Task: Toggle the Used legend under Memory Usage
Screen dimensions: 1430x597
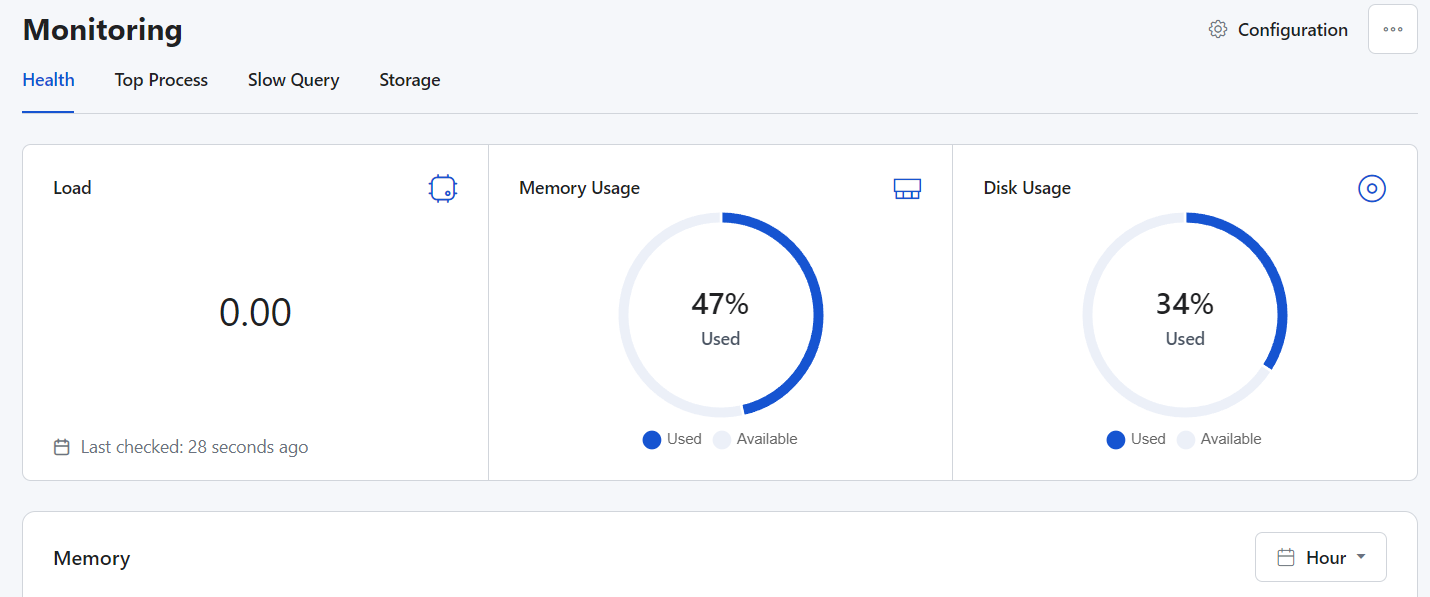Action: 672,439
